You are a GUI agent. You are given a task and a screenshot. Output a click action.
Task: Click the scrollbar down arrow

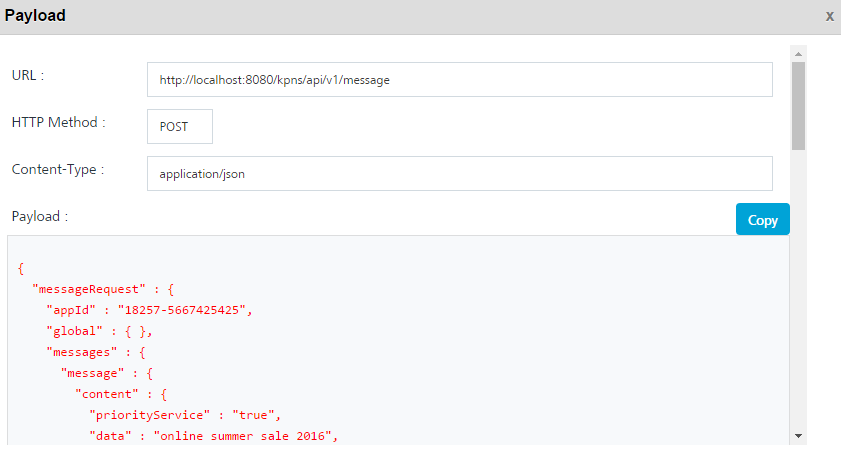[798, 436]
